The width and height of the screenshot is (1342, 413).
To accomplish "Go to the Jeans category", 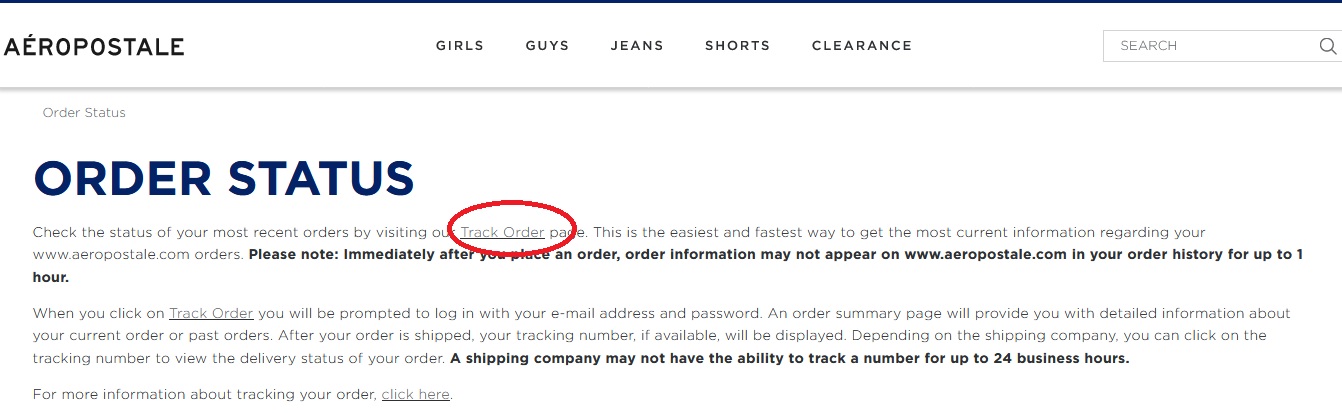I will (x=637, y=46).
